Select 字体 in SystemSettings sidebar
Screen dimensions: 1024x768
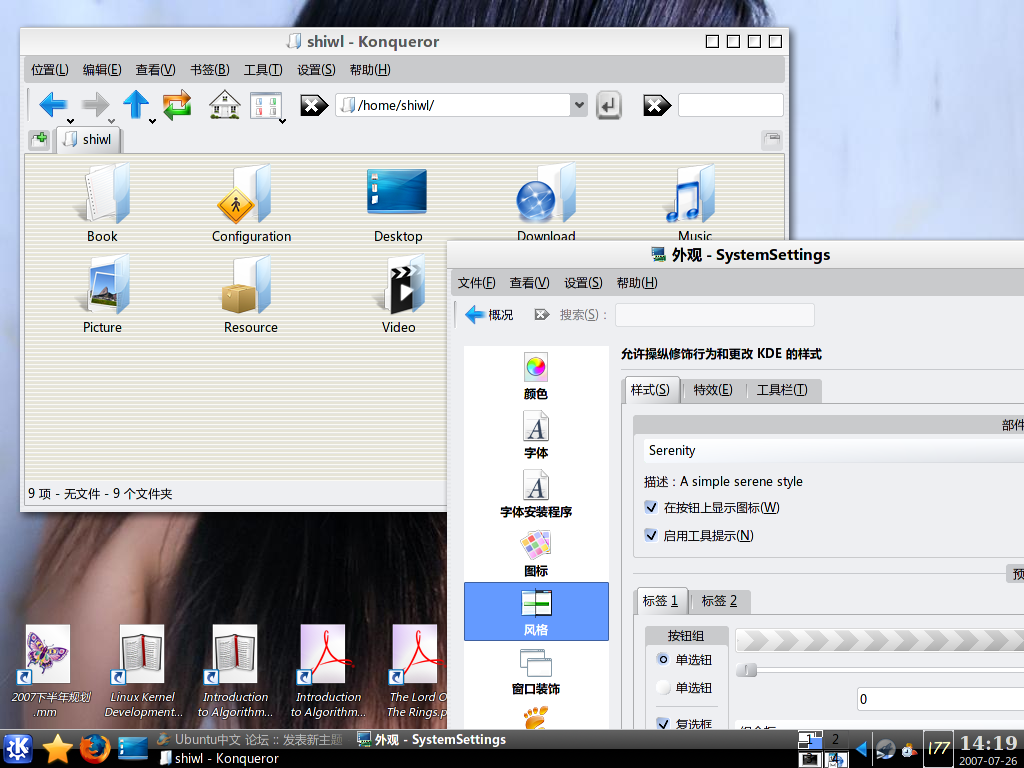coord(536,435)
